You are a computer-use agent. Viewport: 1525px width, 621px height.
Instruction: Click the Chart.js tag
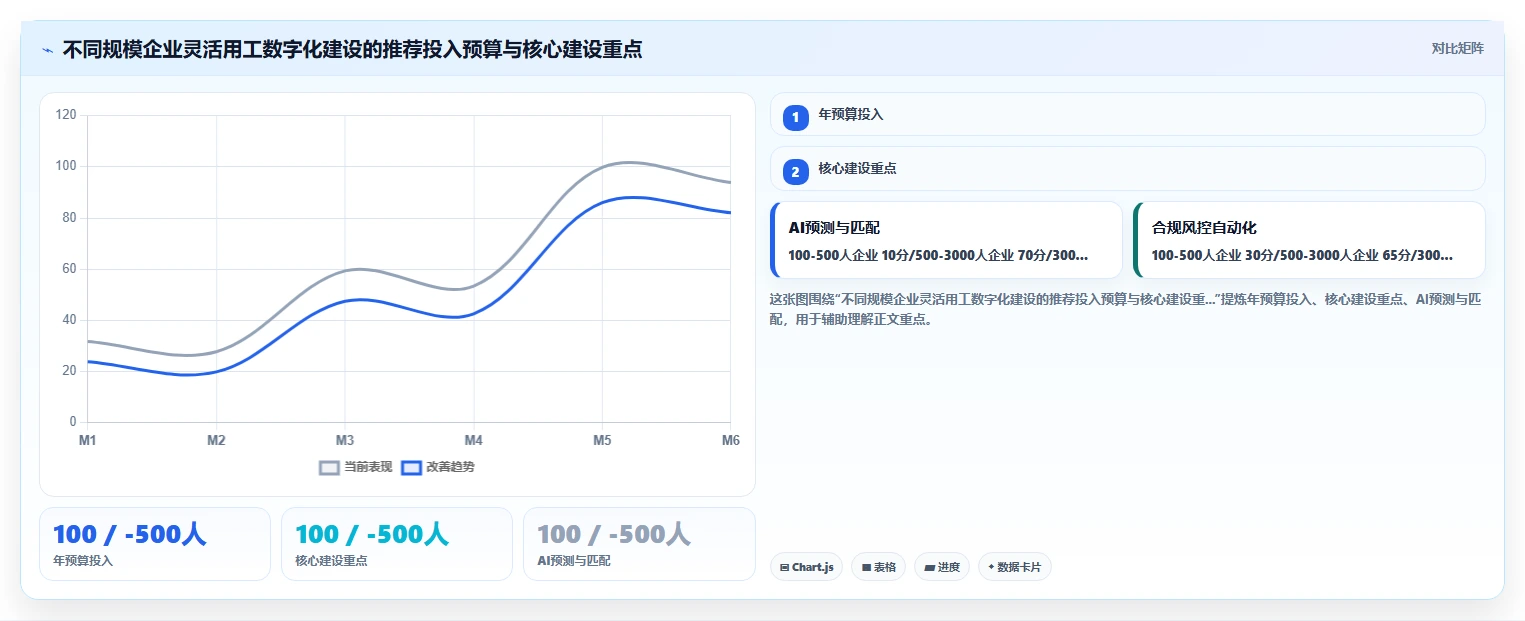click(806, 567)
